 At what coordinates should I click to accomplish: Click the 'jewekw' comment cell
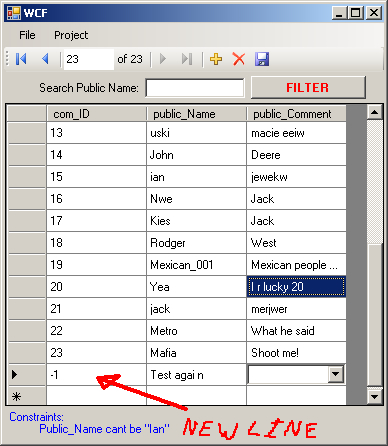(296, 177)
